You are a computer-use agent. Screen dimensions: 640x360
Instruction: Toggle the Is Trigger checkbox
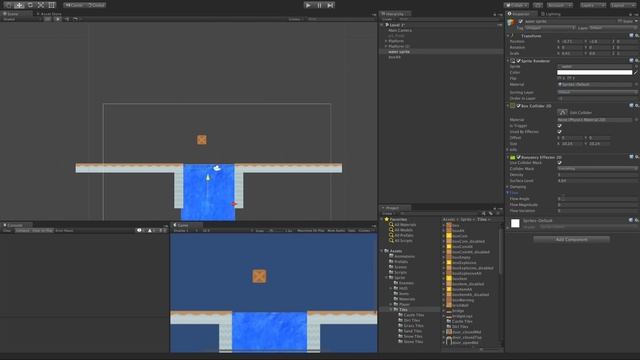560,126
